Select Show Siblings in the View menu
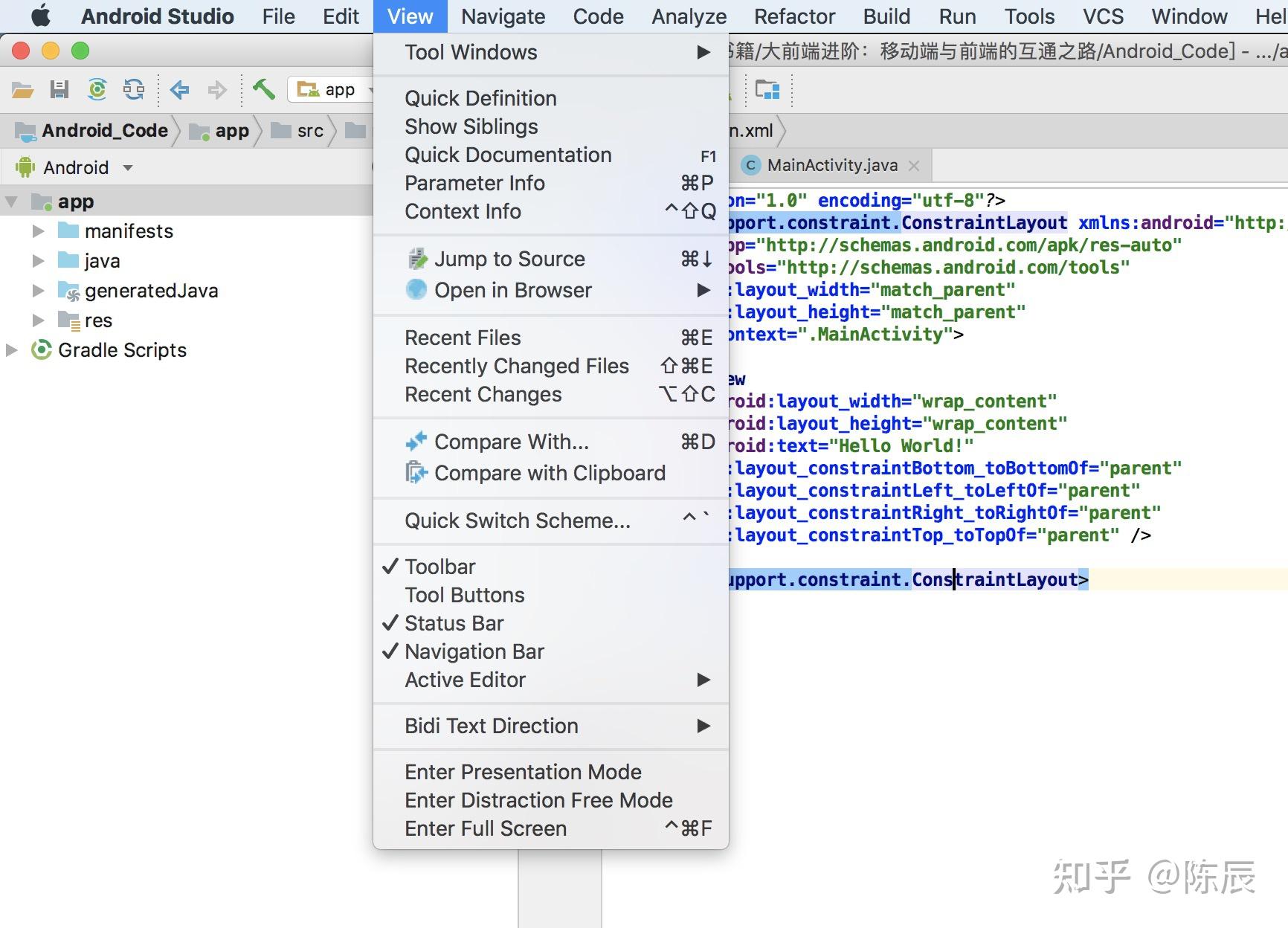The image size is (1288, 928). 551,126
